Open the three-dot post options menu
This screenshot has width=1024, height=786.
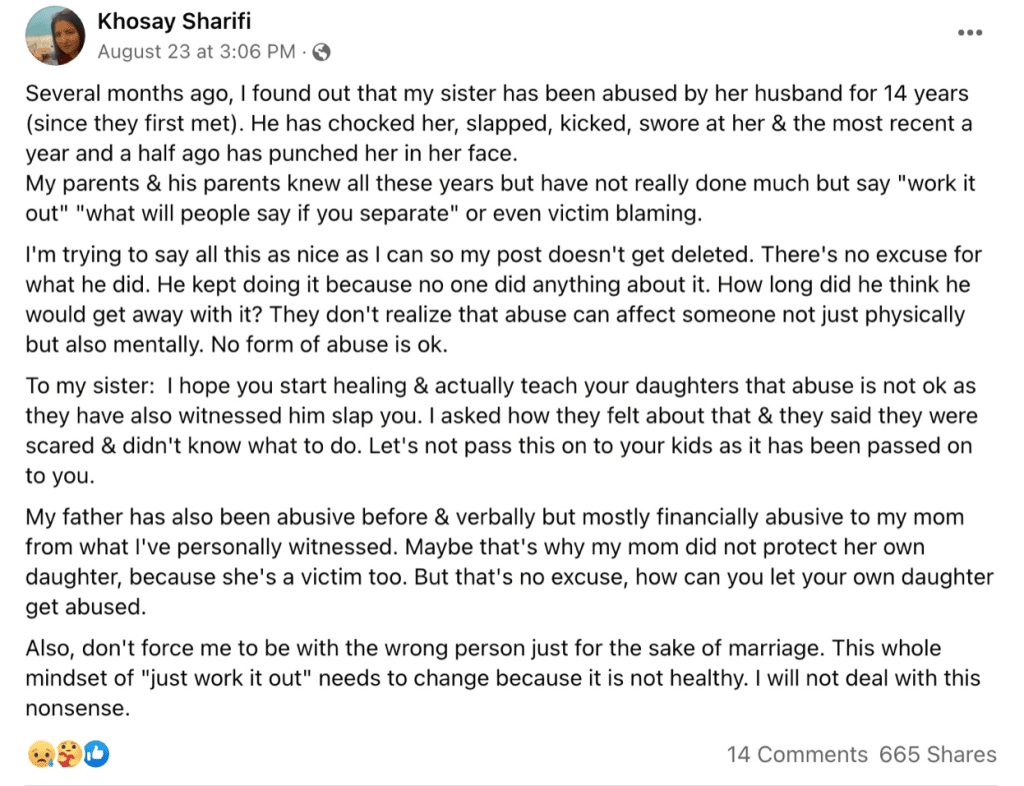[x=970, y=33]
